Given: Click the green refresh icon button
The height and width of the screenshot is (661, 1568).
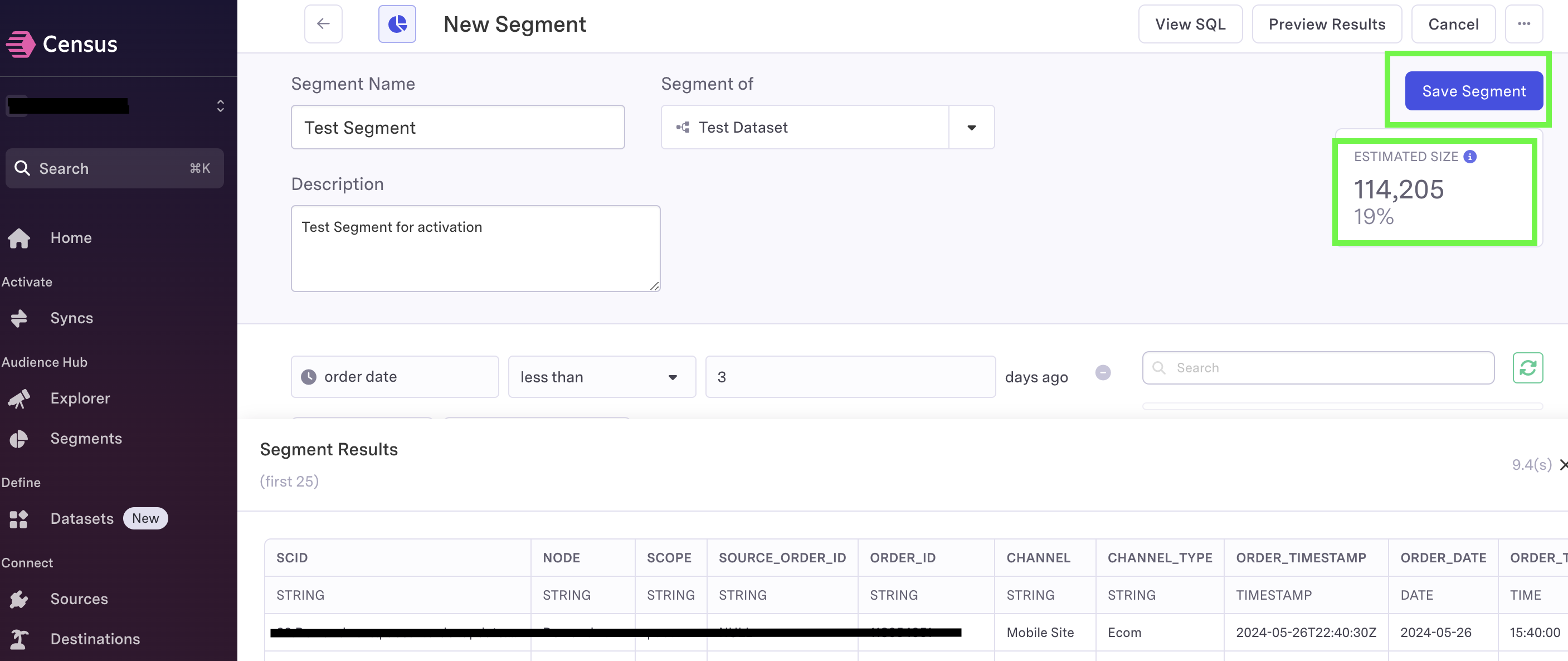Looking at the screenshot, I should pyautogui.click(x=1528, y=368).
